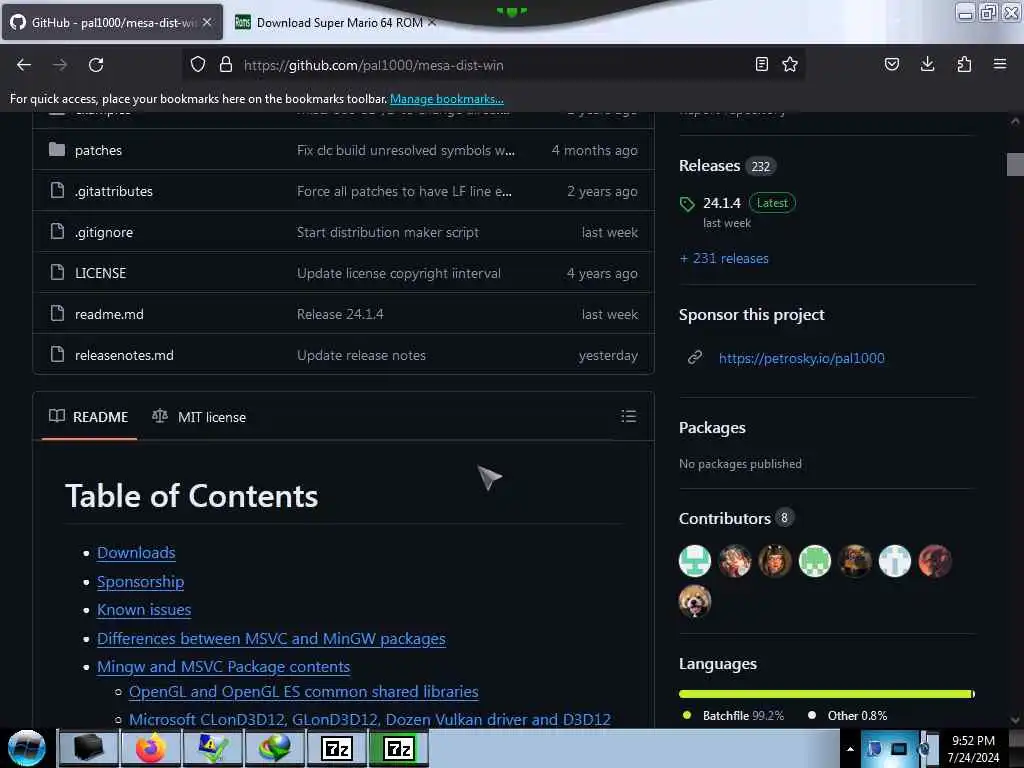The height and width of the screenshot is (768, 1024).
Task: Open OpenGL and OpenGL ES common shared libraries
Action: click(x=304, y=691)
